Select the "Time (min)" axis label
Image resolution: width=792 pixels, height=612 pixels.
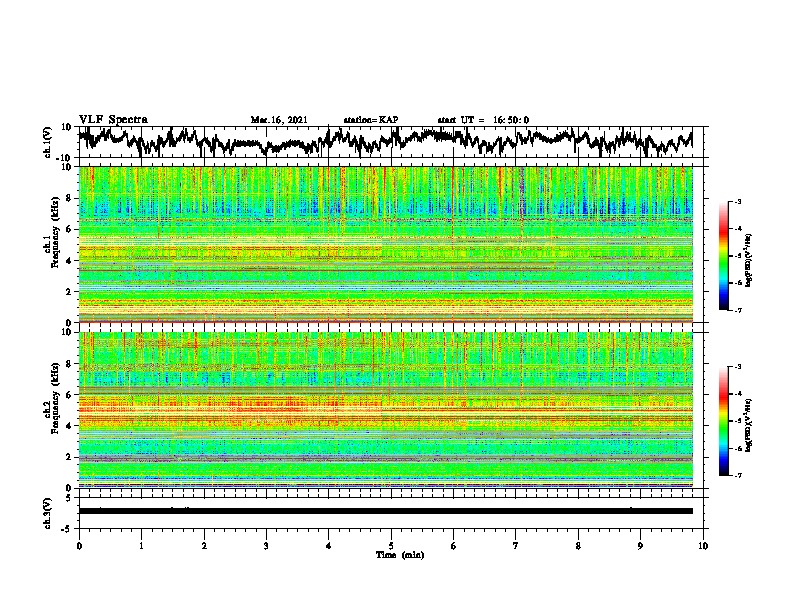400,555
